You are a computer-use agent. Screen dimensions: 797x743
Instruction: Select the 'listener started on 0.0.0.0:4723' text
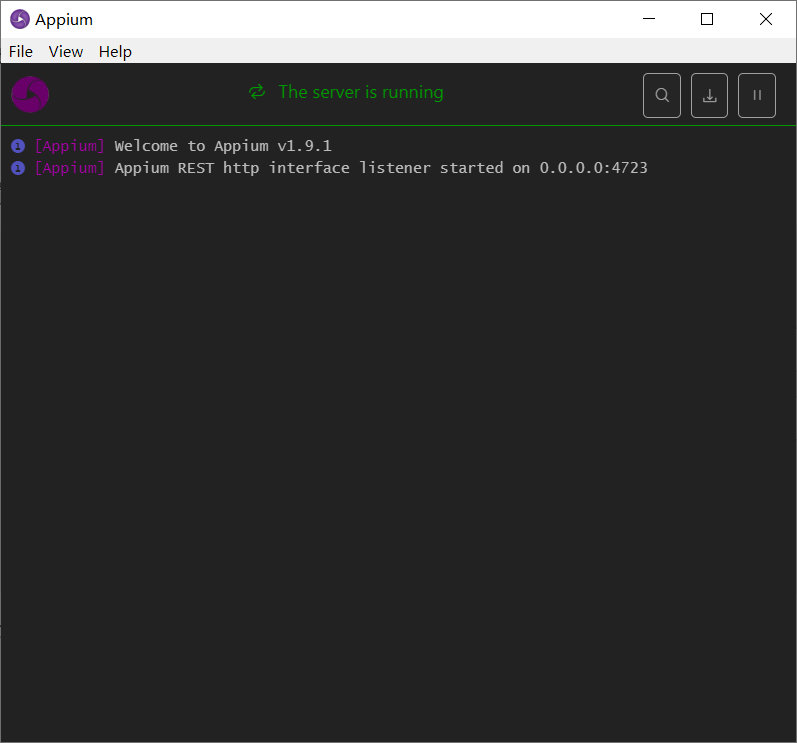point(503,168)
